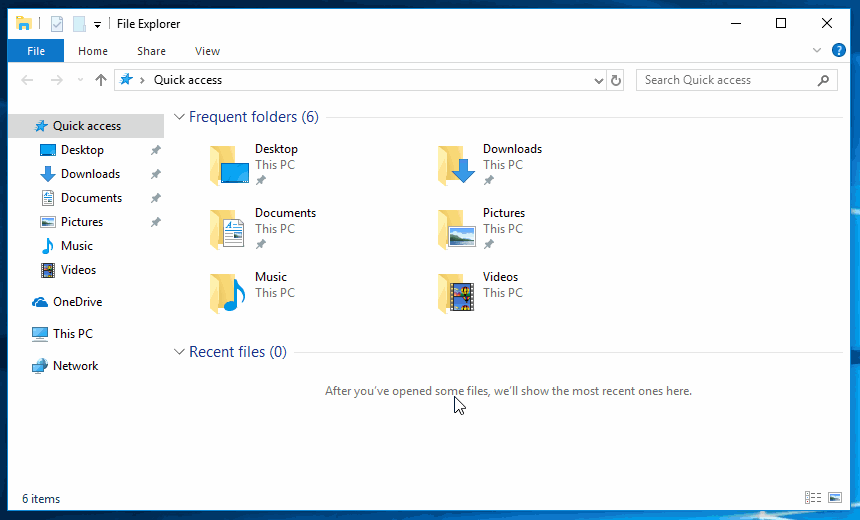Switch to the Home ribbon tab
The height and width of the screenshot is (520, 860).
(93, 51)
